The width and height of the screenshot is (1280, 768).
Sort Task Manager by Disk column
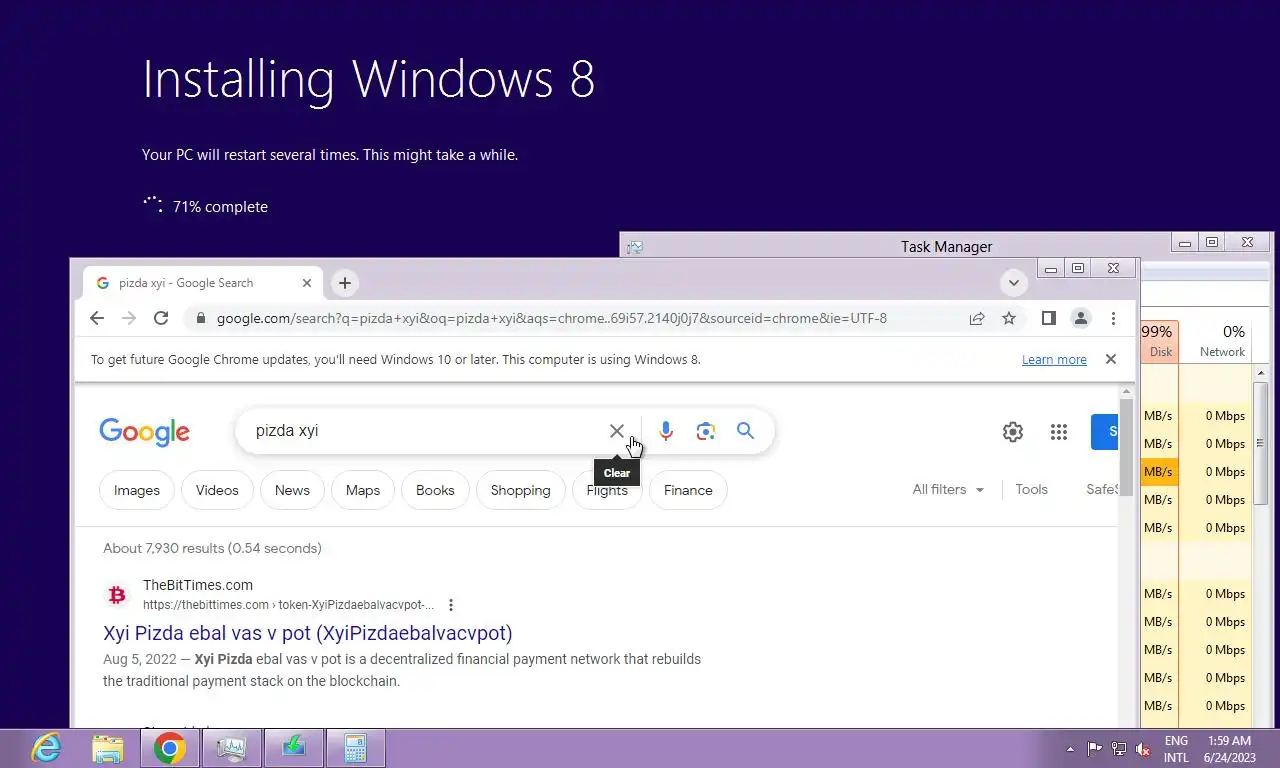1160,340
